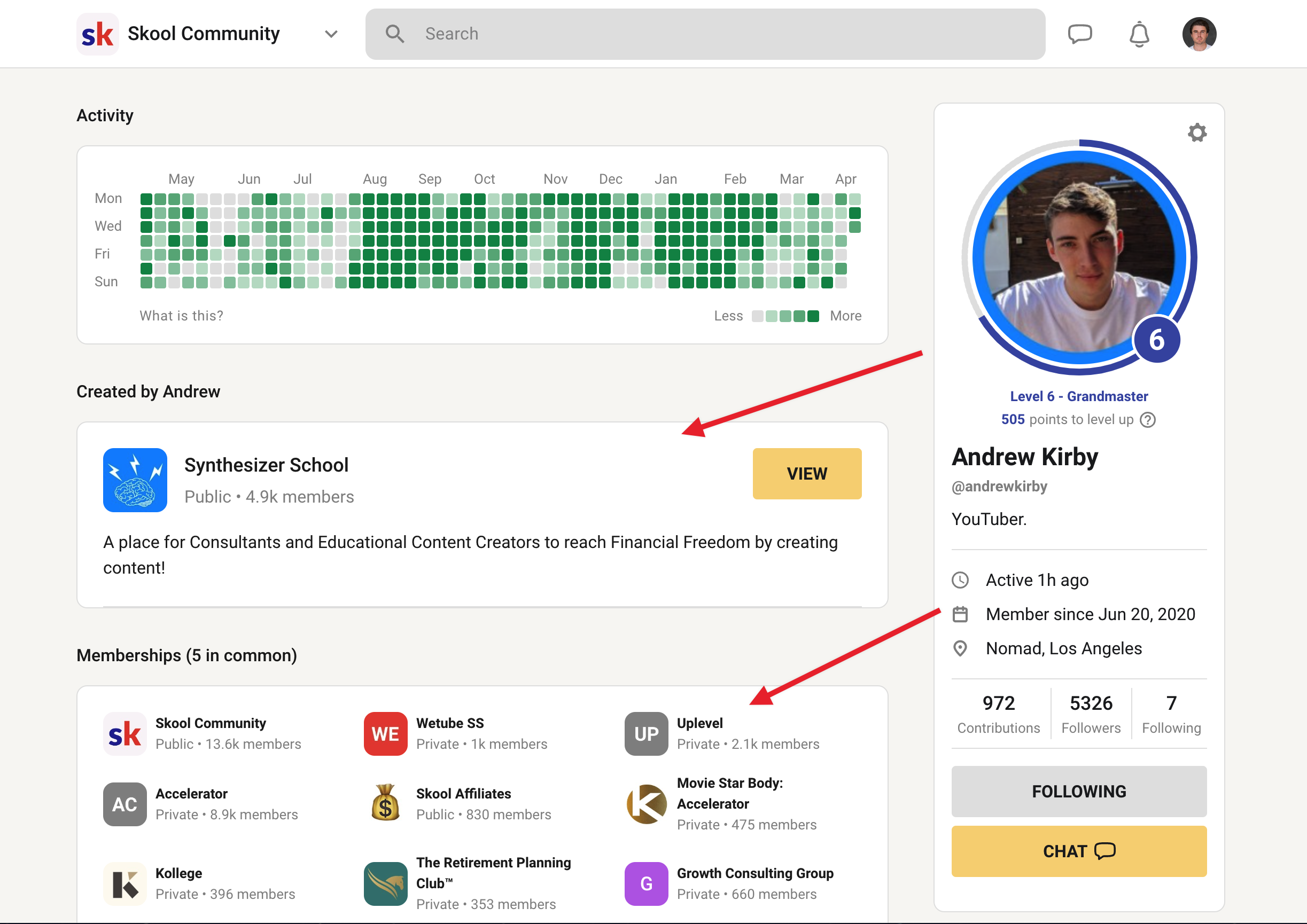Open the 'What is this?' link under activity chart

[182, 315]
